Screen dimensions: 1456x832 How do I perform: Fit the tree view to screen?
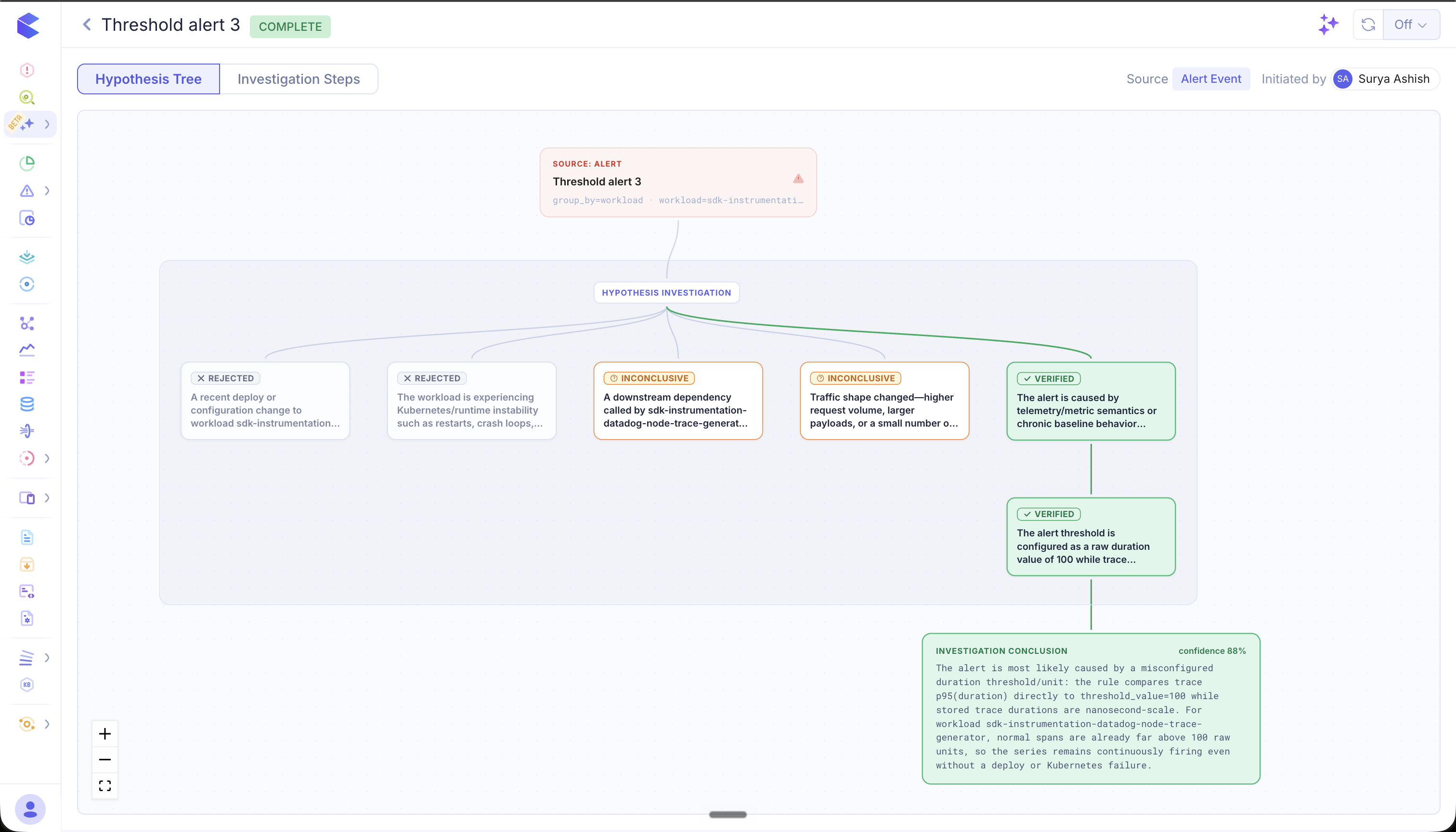[x=104, y=786]
